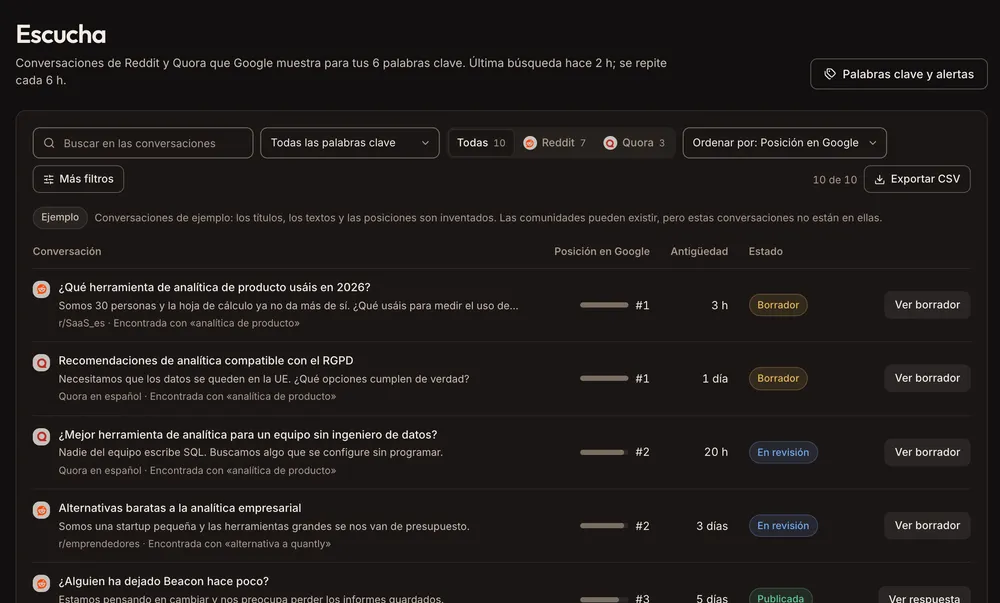Click r/emprendedores community text
Screen dimensions: 1000x603
[99, 544]
